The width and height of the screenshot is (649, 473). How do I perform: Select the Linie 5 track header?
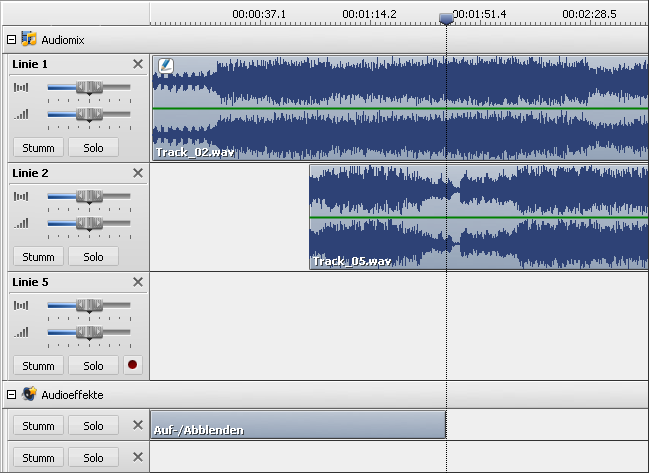point(30,282)
